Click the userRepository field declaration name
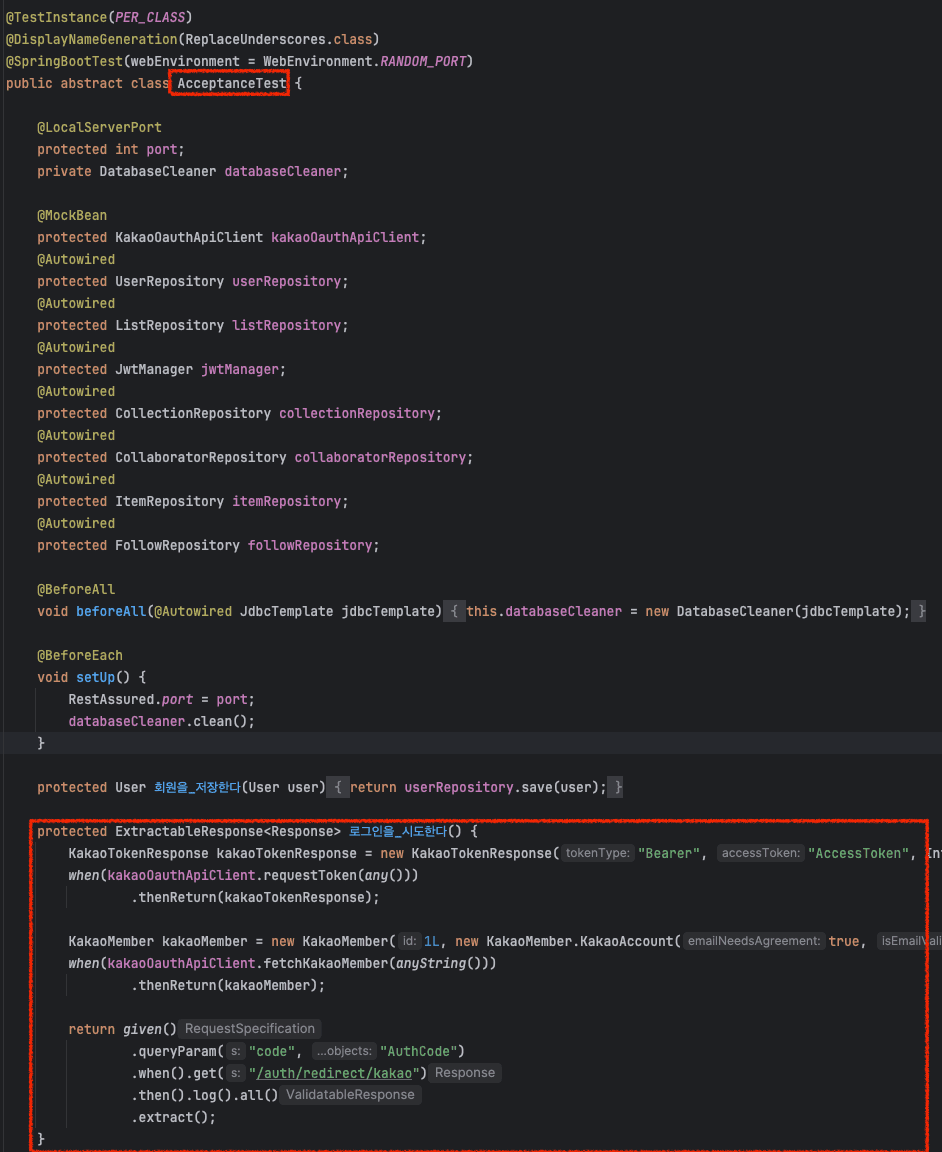This screenshot has height=1152, width=942. (287, 281)
